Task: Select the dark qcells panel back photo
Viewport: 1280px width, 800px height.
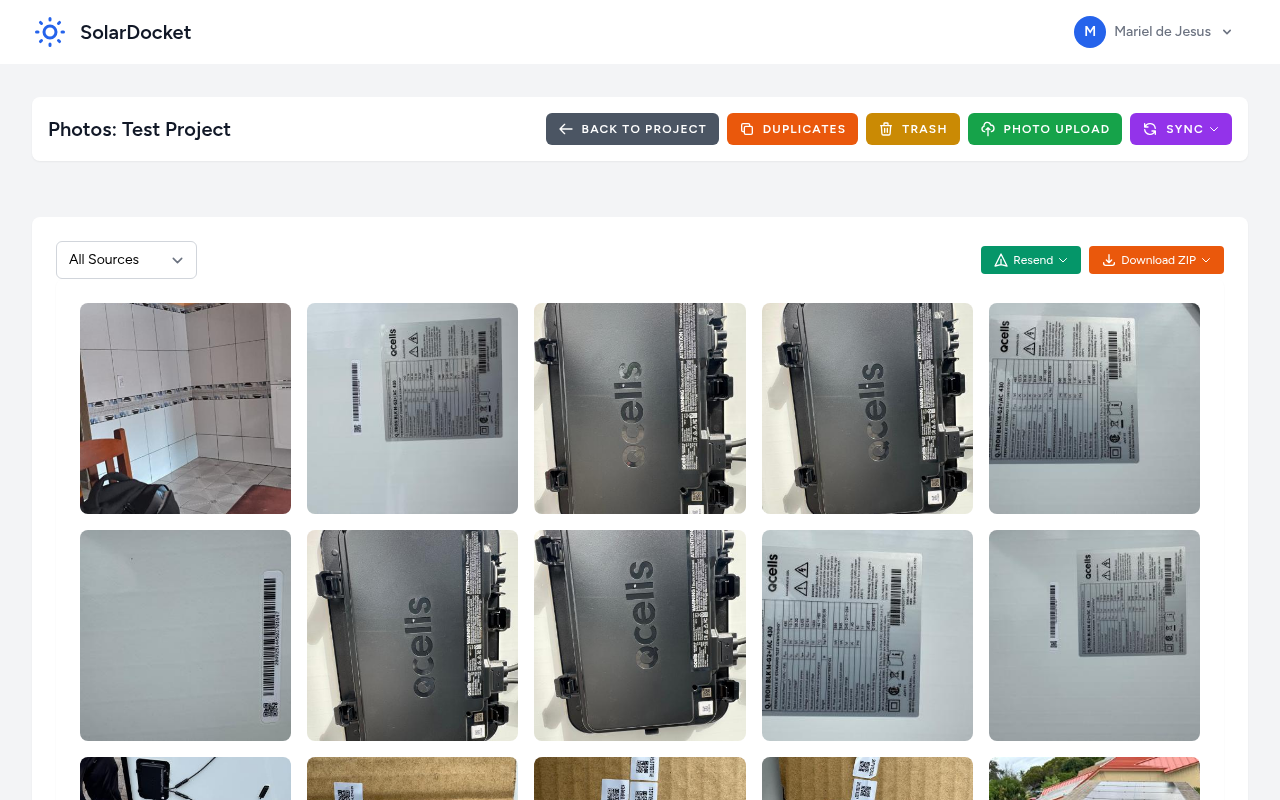Action: click(x=639, y=408)
